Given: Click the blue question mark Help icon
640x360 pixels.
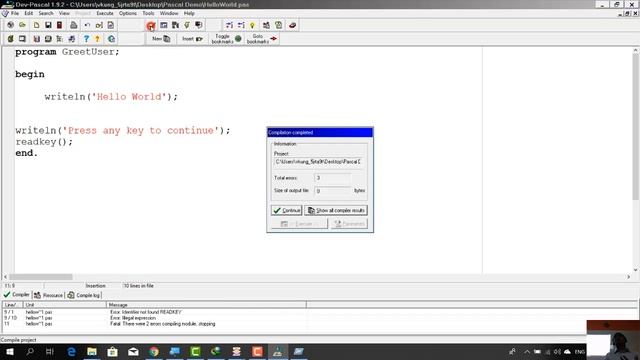Looking at the screenshot, I should pos(86,39).
